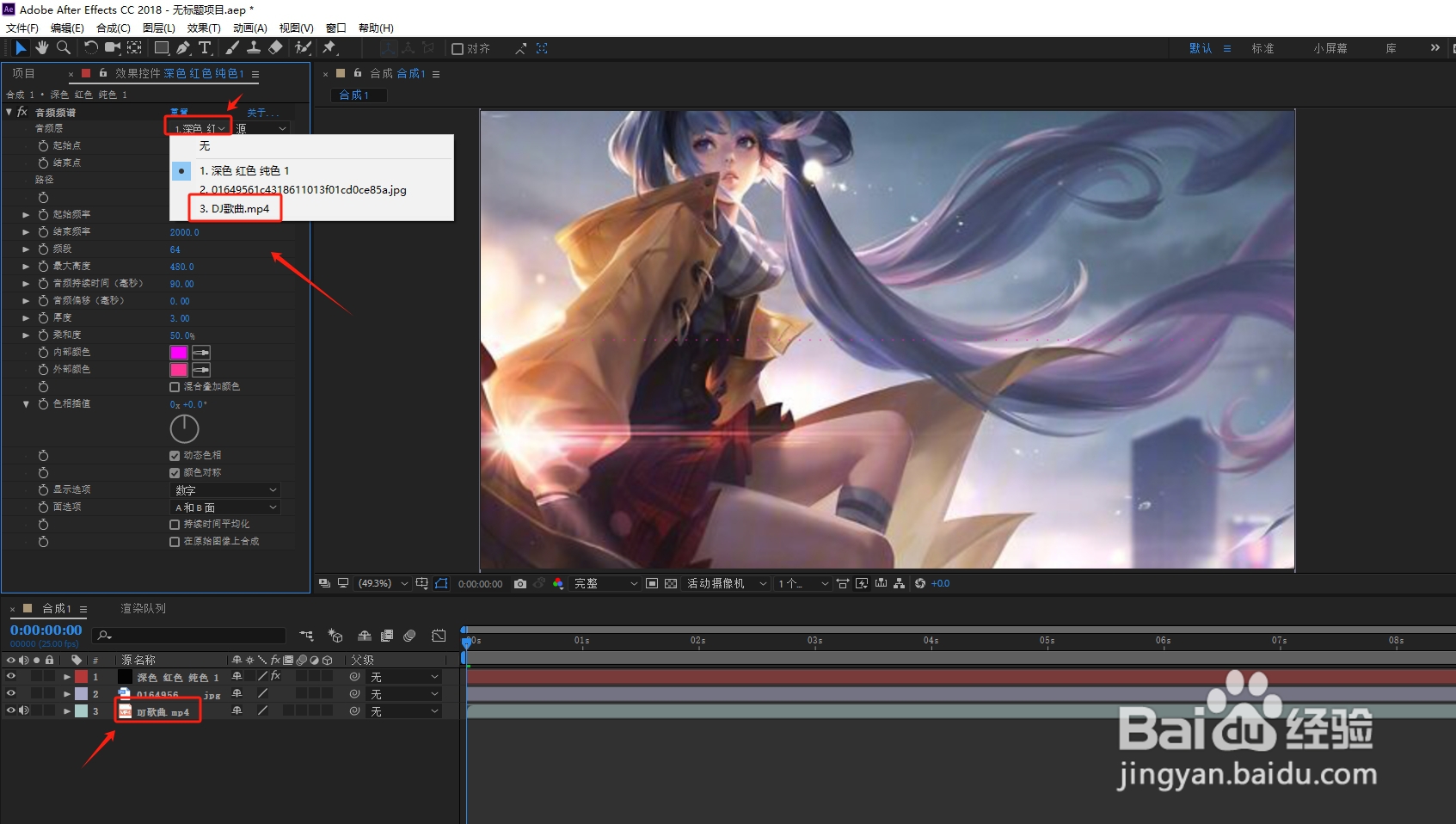Screen dimensions: 1456x824
Task: Click the timeline layer search field
Action: click(x=189, y=636)
